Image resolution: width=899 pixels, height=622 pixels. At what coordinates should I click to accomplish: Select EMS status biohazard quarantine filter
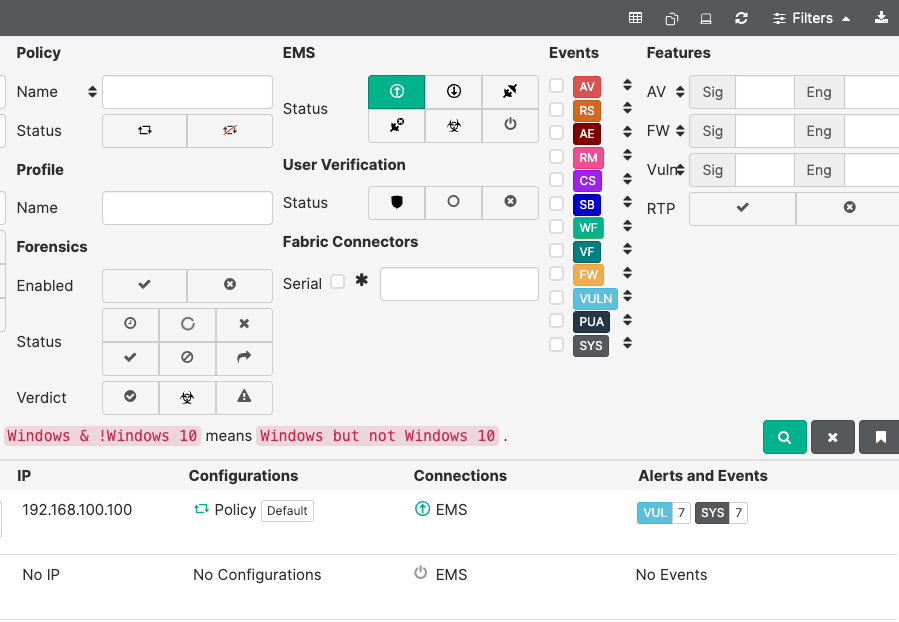coord(454,126)
